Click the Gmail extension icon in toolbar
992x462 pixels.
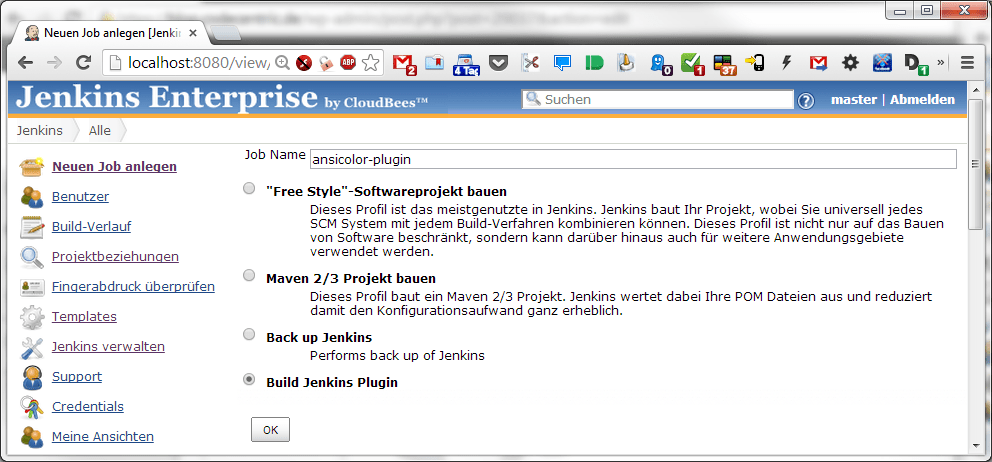pyautogui.click(x=403, y=63)
